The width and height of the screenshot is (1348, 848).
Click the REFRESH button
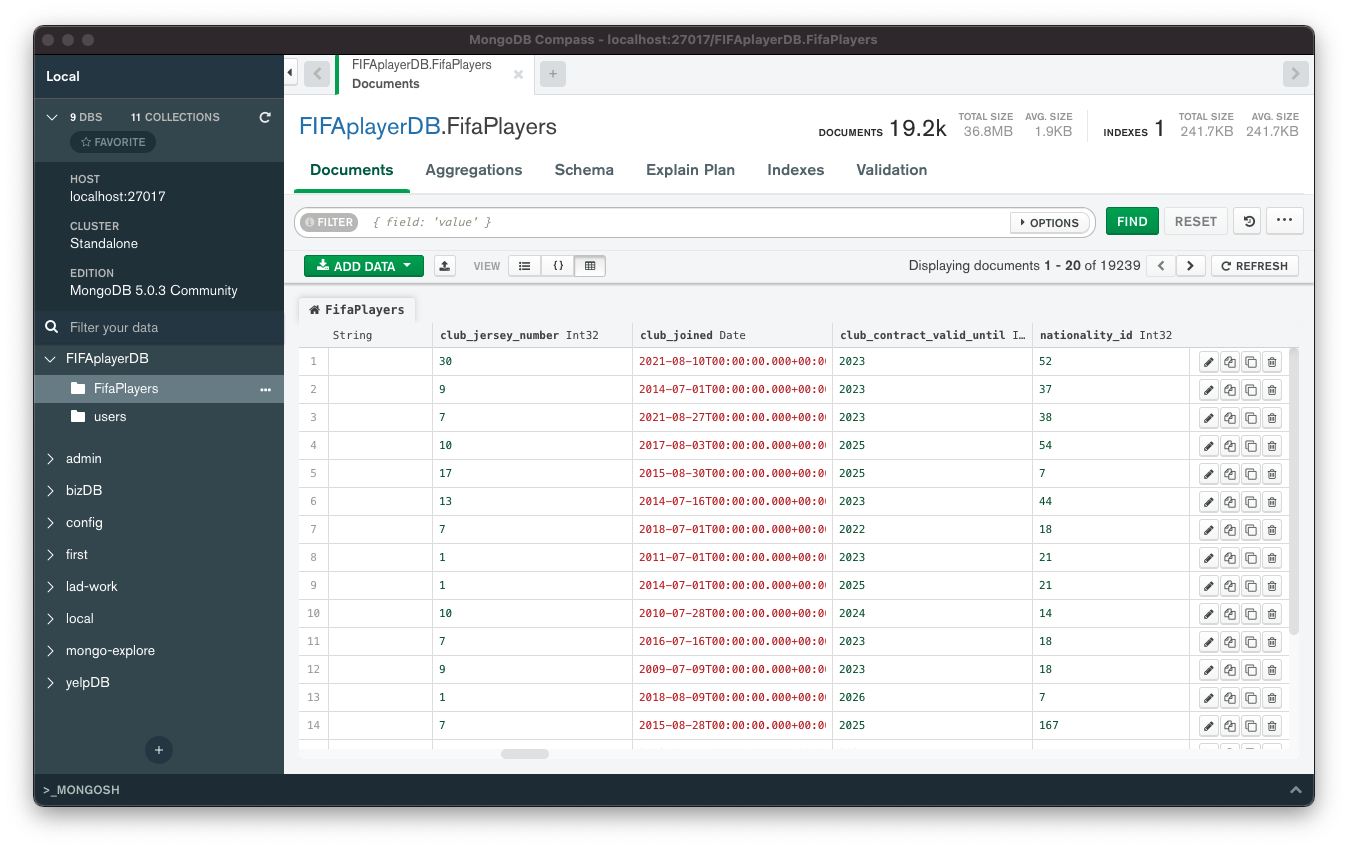(x=1255, y=266)
